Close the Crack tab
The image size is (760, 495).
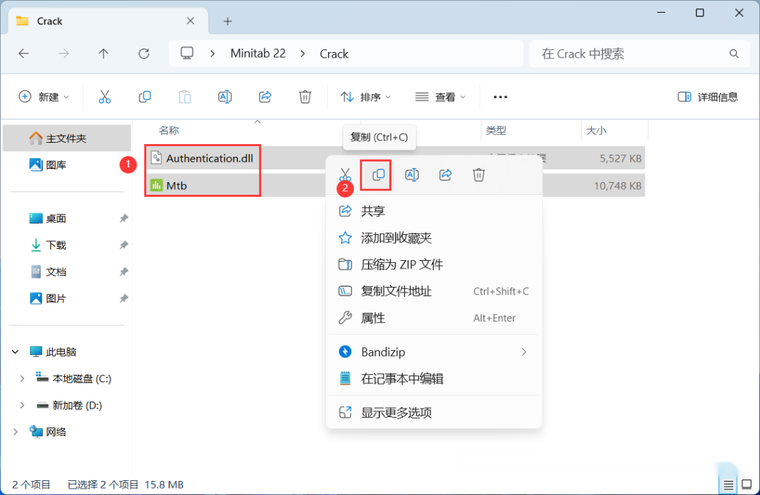[x=190, y=21]
